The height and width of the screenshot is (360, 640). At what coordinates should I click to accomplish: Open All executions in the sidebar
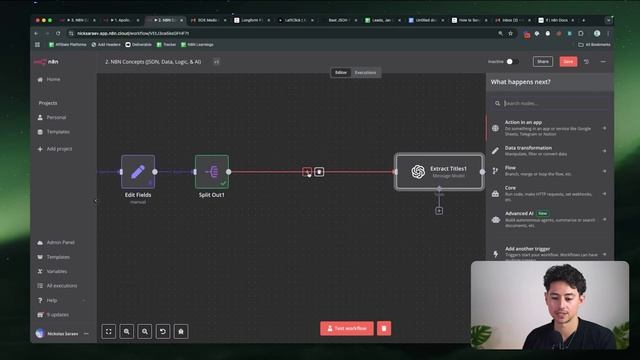[x=63, y=286]
